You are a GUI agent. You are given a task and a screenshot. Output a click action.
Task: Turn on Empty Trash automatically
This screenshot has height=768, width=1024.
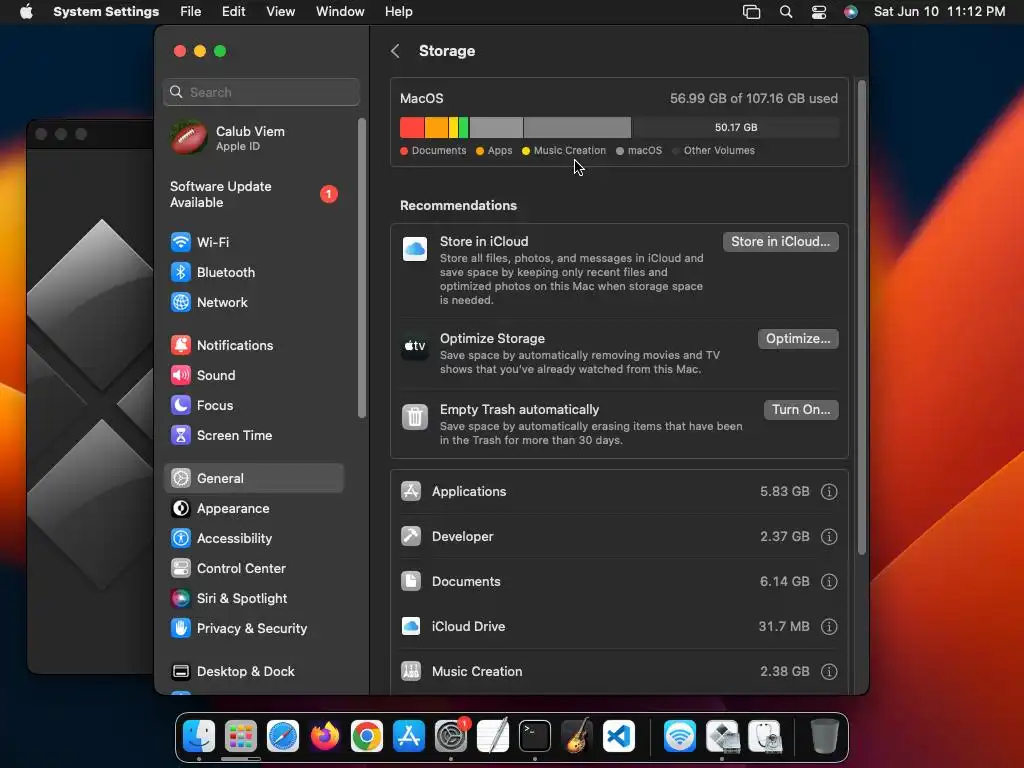click(801, 410)
